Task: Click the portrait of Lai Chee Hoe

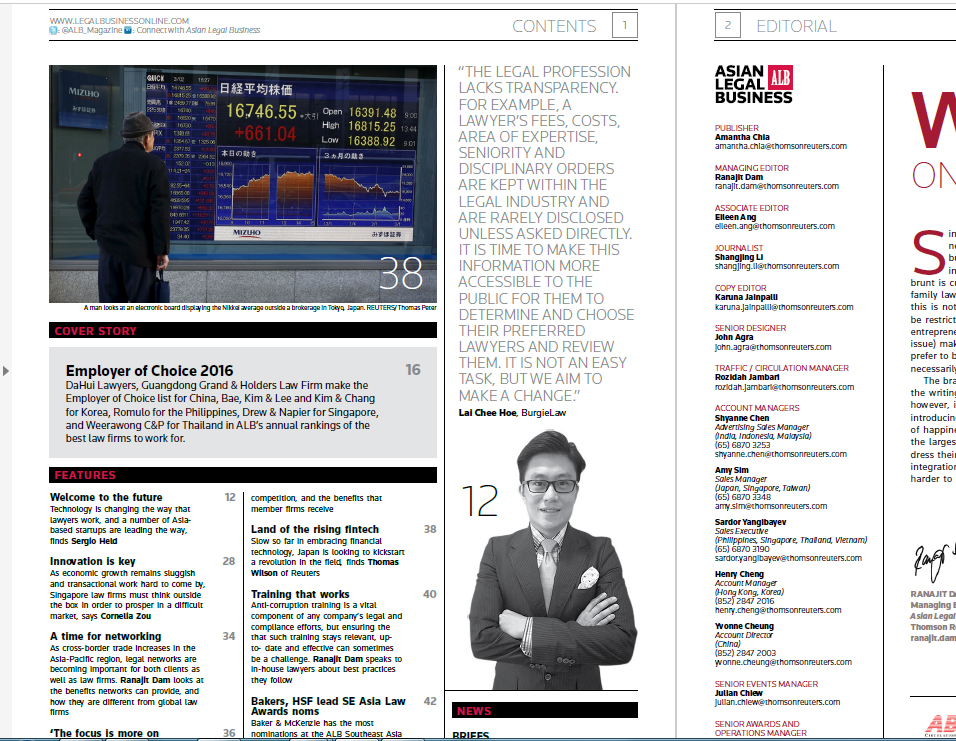Action: tap(551, 559)
